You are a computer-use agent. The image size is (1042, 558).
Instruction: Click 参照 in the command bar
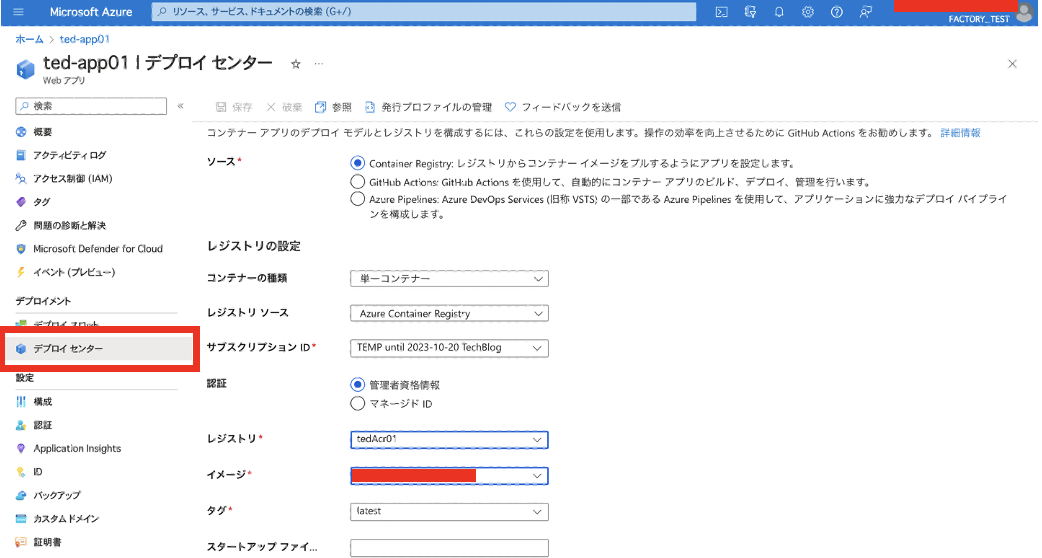[x=334, y=107]
